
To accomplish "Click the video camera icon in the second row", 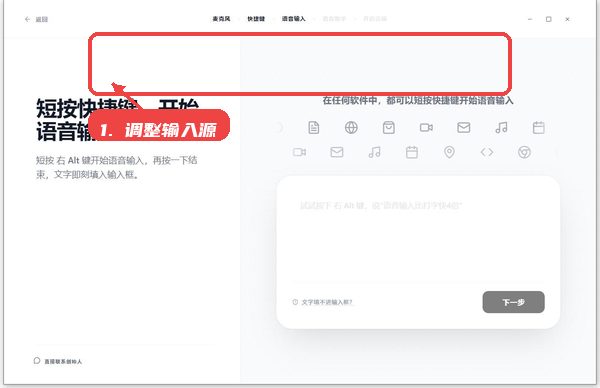I will (299, 152).
